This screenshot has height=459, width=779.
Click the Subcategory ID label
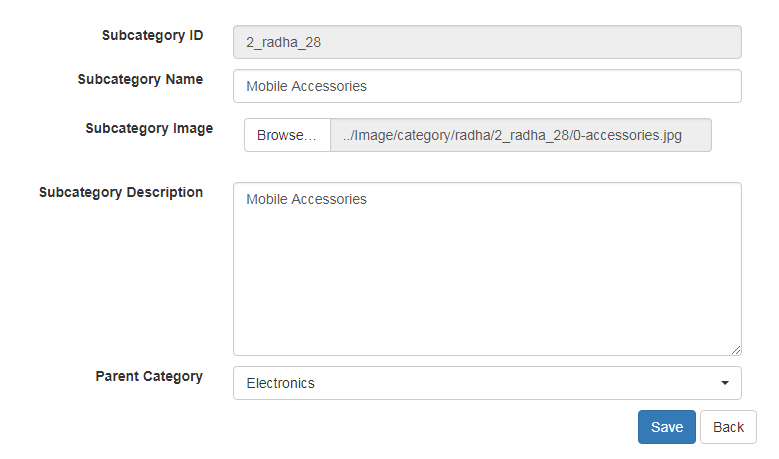tap(152, 35)
